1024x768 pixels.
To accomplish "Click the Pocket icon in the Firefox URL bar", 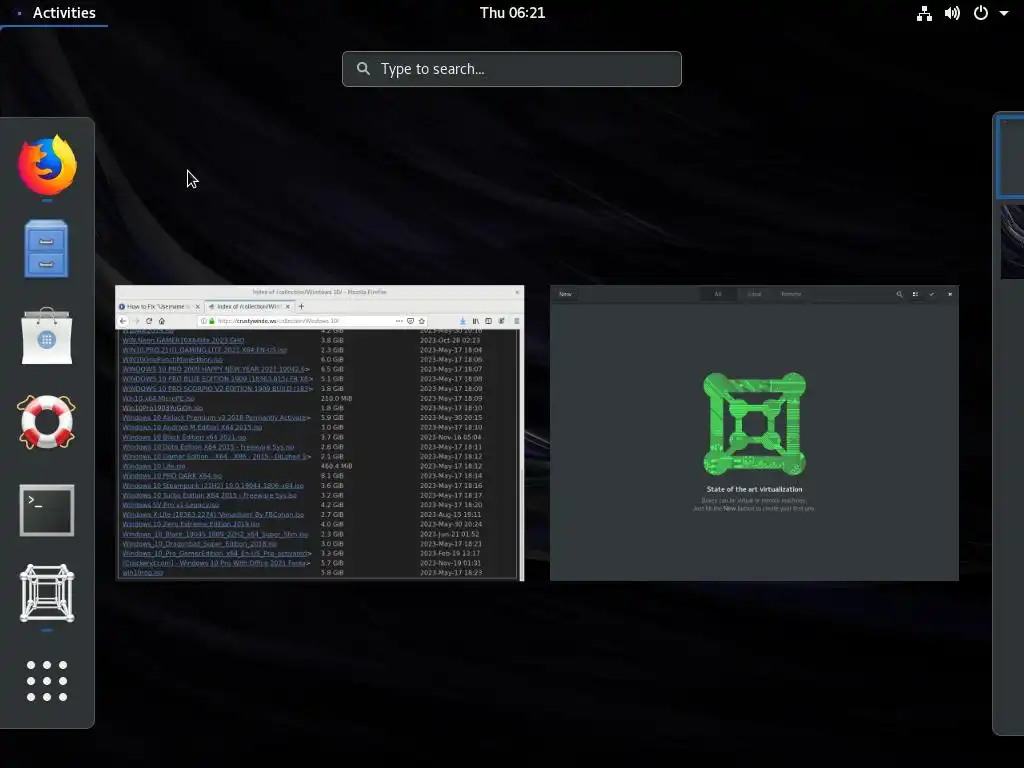I will [x=410, y=321].
